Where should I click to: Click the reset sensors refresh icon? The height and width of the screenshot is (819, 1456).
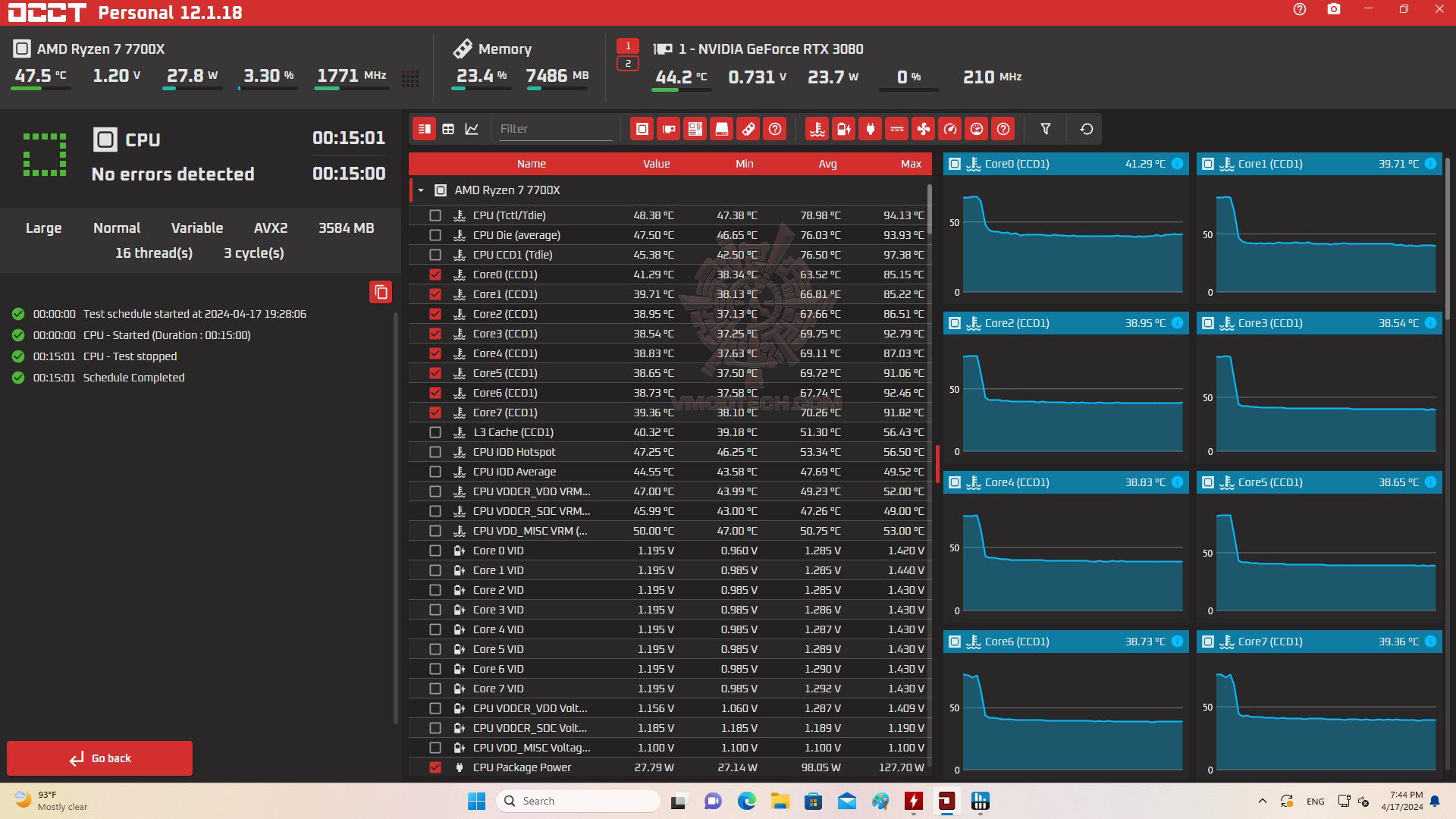pyautogui.click(x=1086, y=129)
